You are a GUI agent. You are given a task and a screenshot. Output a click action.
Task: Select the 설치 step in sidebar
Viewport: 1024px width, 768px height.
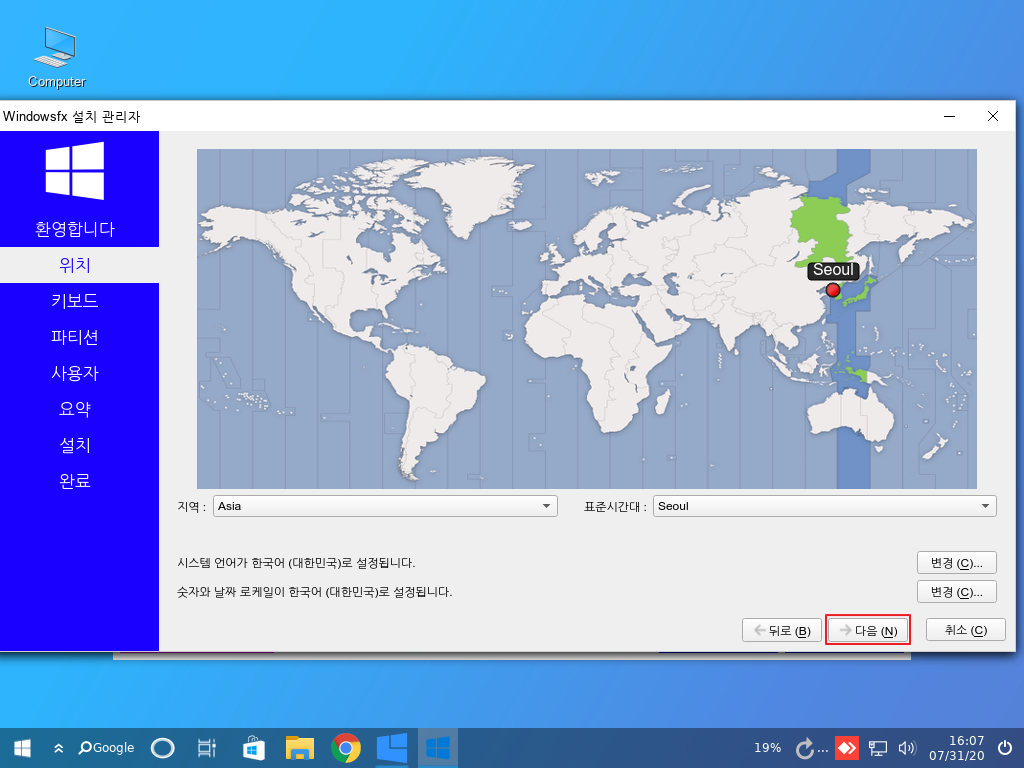[x=74, y=445]
